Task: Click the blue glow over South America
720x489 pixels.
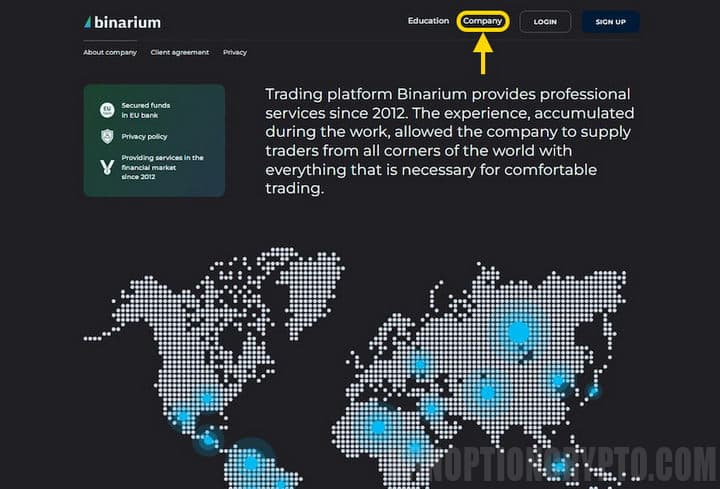Action: pos(251,461)
